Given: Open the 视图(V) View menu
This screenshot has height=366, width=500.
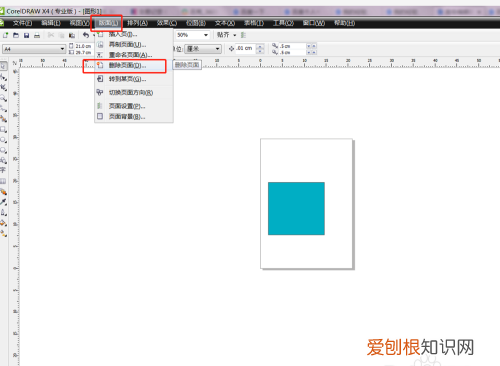Looking at the screenshot, I should pyautogui.click(x=79, y=23).
